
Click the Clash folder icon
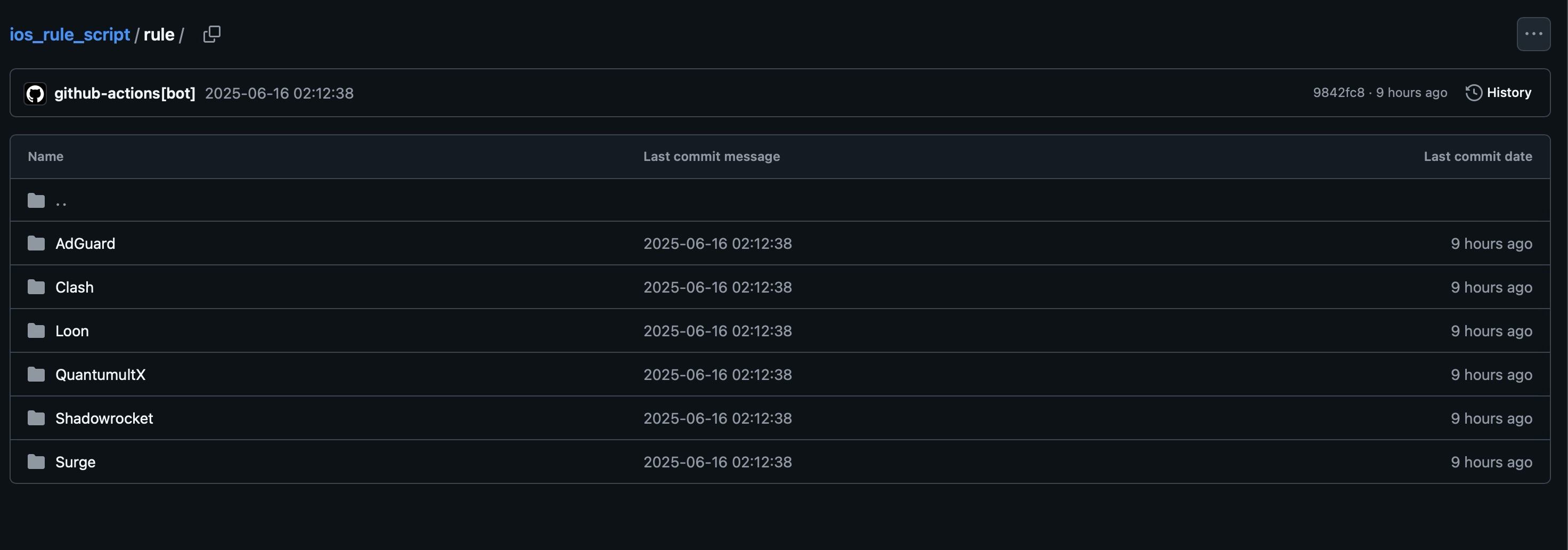(37, 287)
